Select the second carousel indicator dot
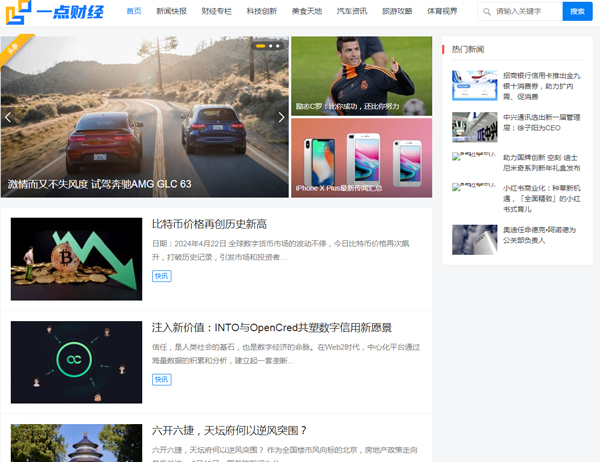 (x=271, y=46)
